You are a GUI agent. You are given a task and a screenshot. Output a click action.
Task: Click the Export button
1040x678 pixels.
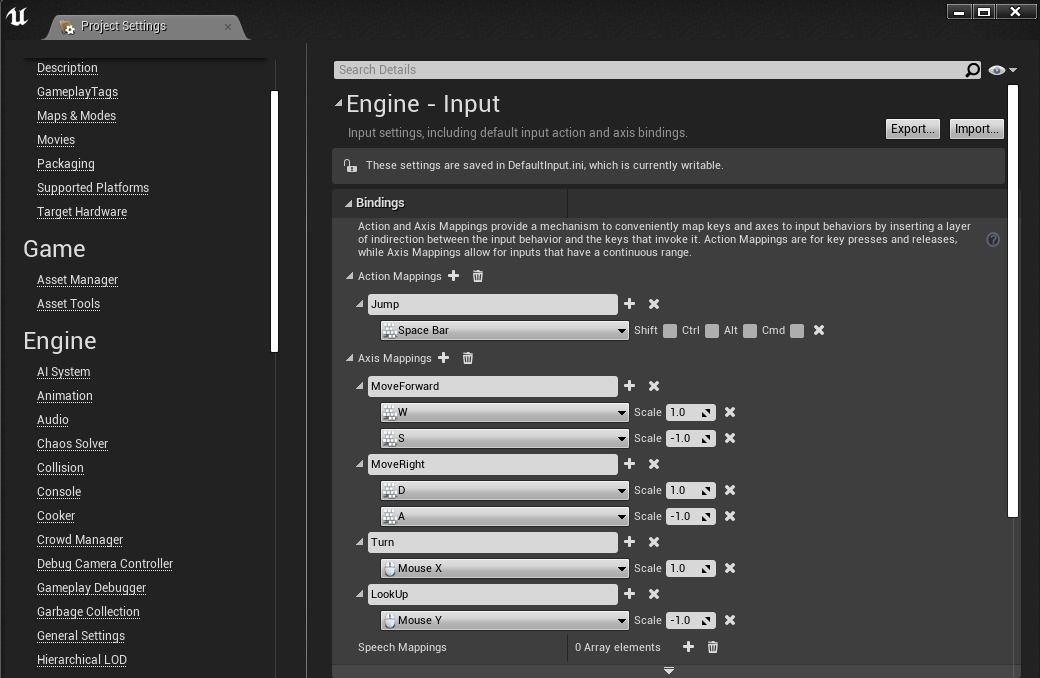click(x=911, y=128)
